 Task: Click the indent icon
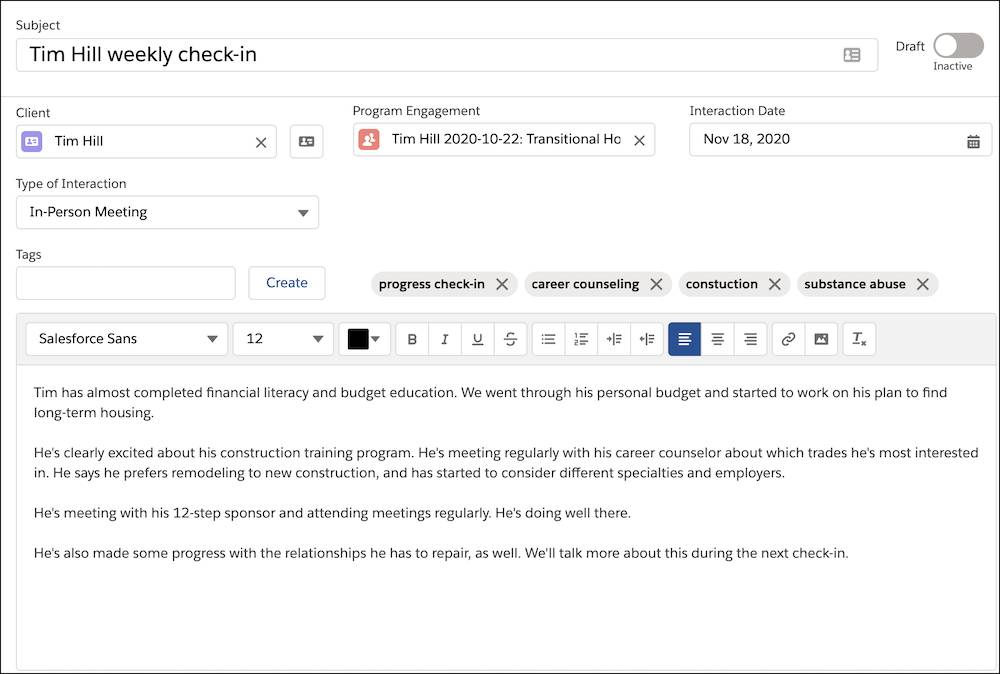pos(614,339)
